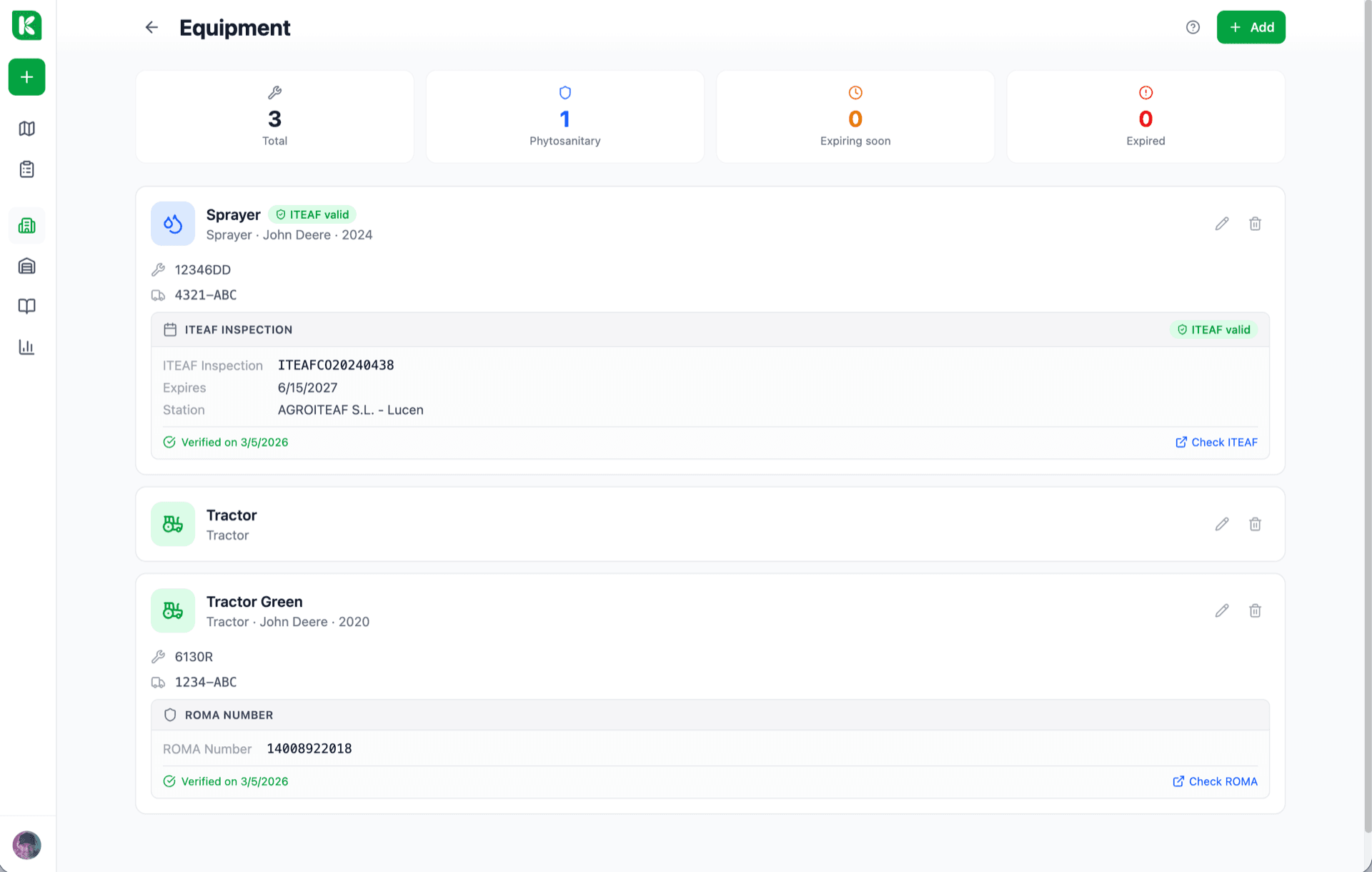Click the user avatar at bottom left
The height and width of the screenshot is (872, 1372).
click(27, 845)
